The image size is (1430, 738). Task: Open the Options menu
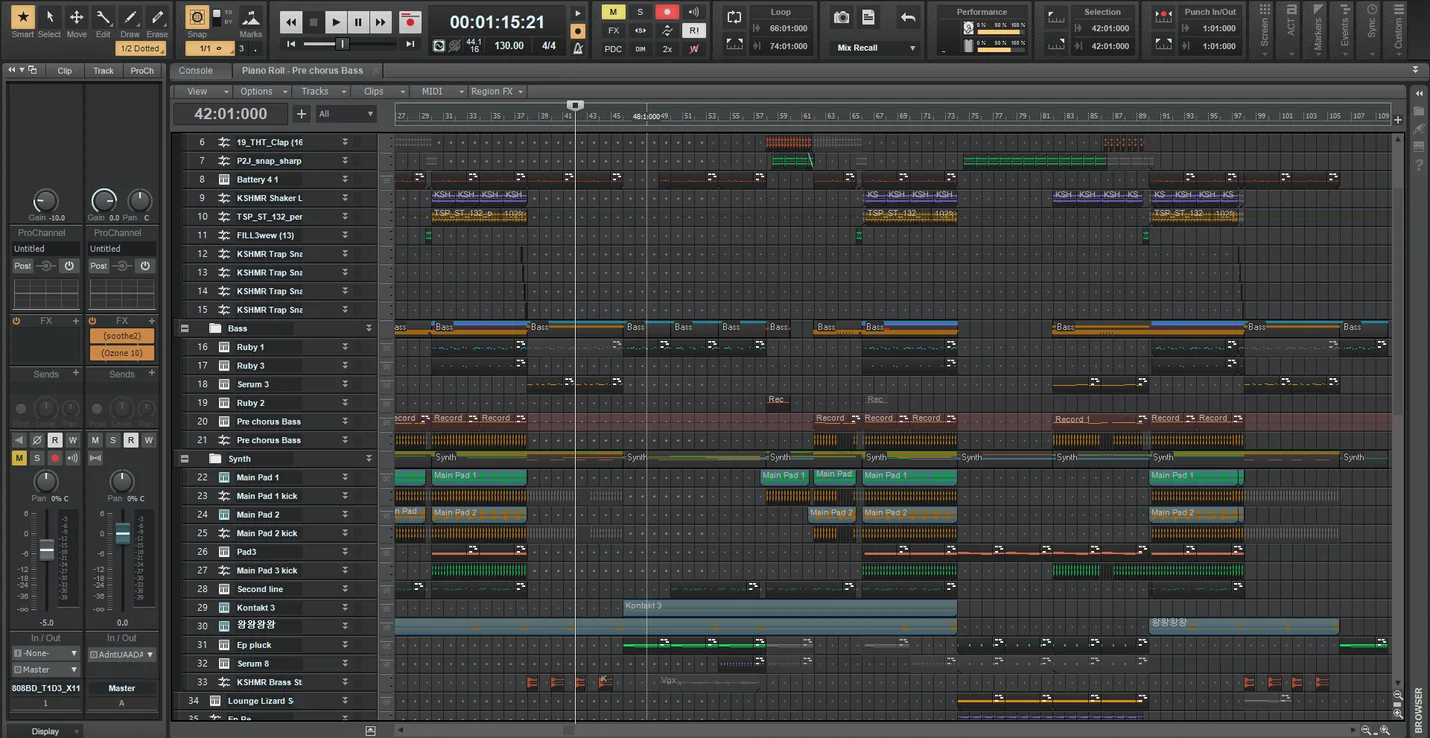(261, 91)
